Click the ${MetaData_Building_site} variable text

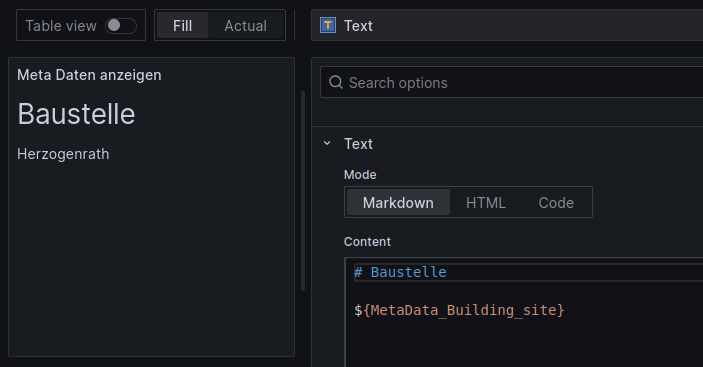[459, 310]
